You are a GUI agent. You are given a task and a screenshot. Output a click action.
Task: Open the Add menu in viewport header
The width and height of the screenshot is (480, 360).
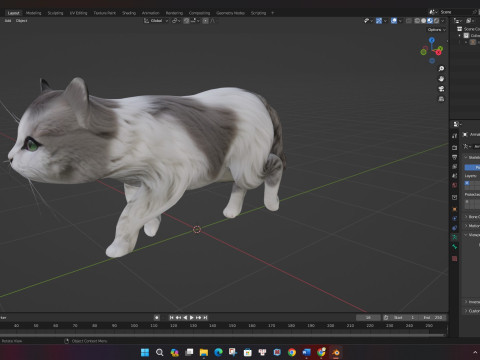[8, 21]
